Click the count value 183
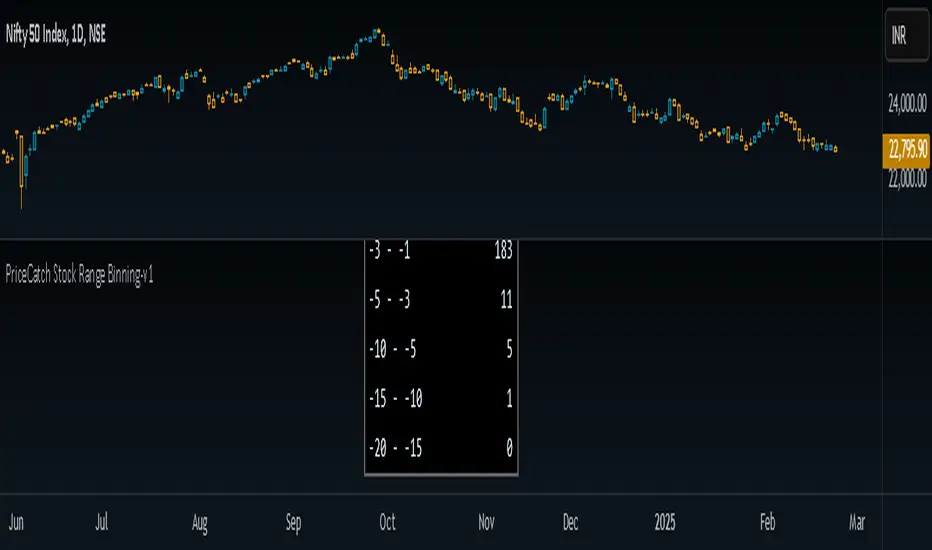932x550 pixels. (x=503, y=251)
